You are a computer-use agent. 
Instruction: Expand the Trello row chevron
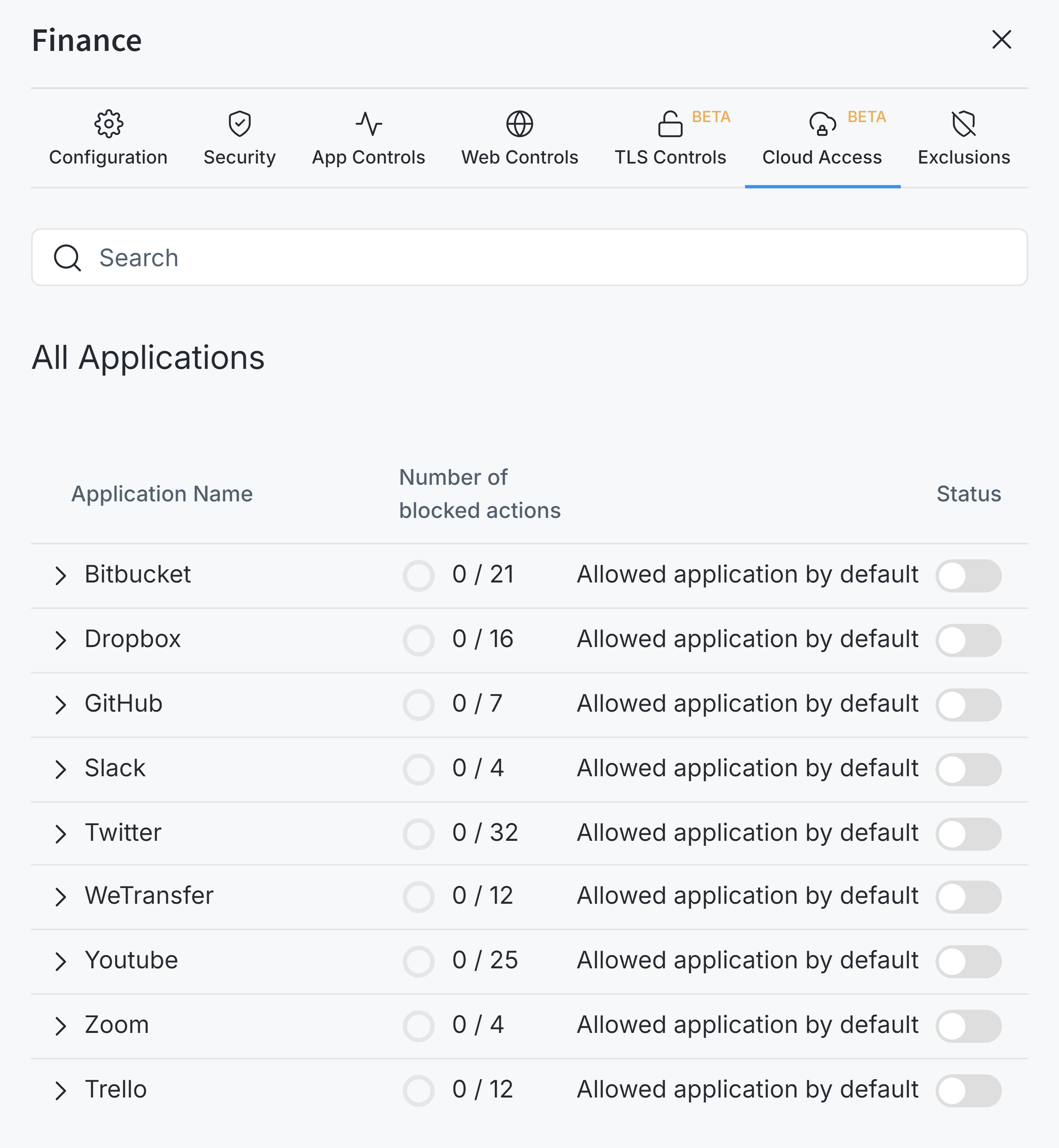(61, 1091)
